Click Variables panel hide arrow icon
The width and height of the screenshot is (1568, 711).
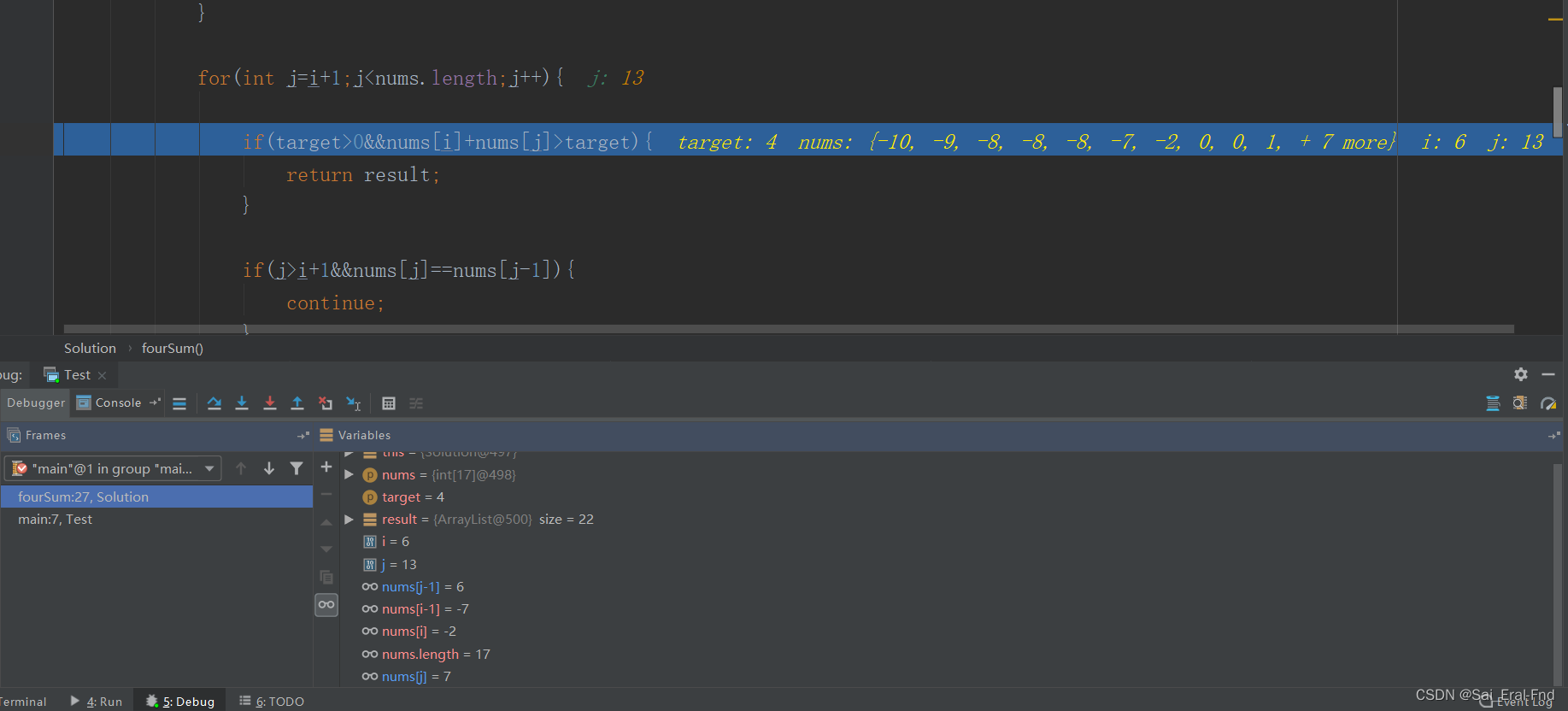[x=1553, y=436]
